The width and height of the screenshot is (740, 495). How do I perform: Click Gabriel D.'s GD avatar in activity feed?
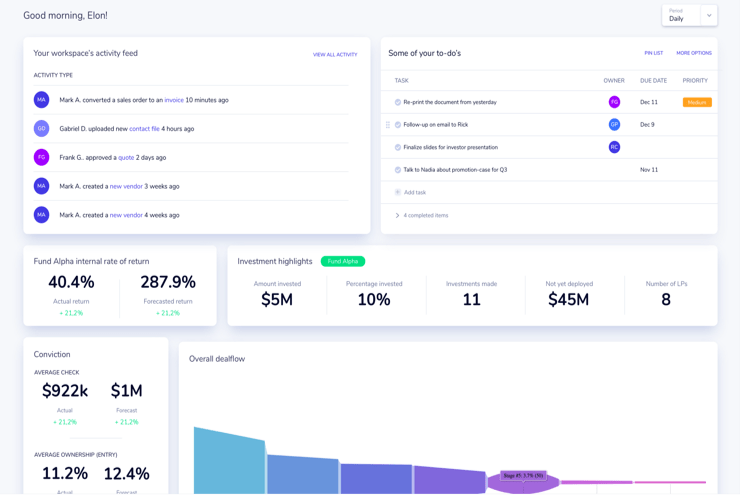(41, 128)
